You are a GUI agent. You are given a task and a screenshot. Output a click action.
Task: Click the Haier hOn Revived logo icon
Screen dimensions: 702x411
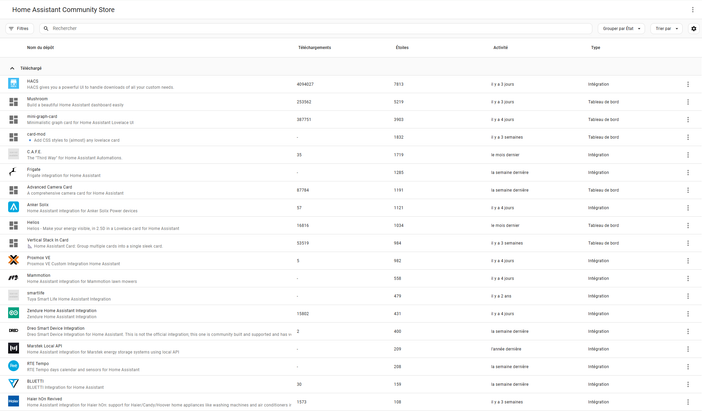13,401
